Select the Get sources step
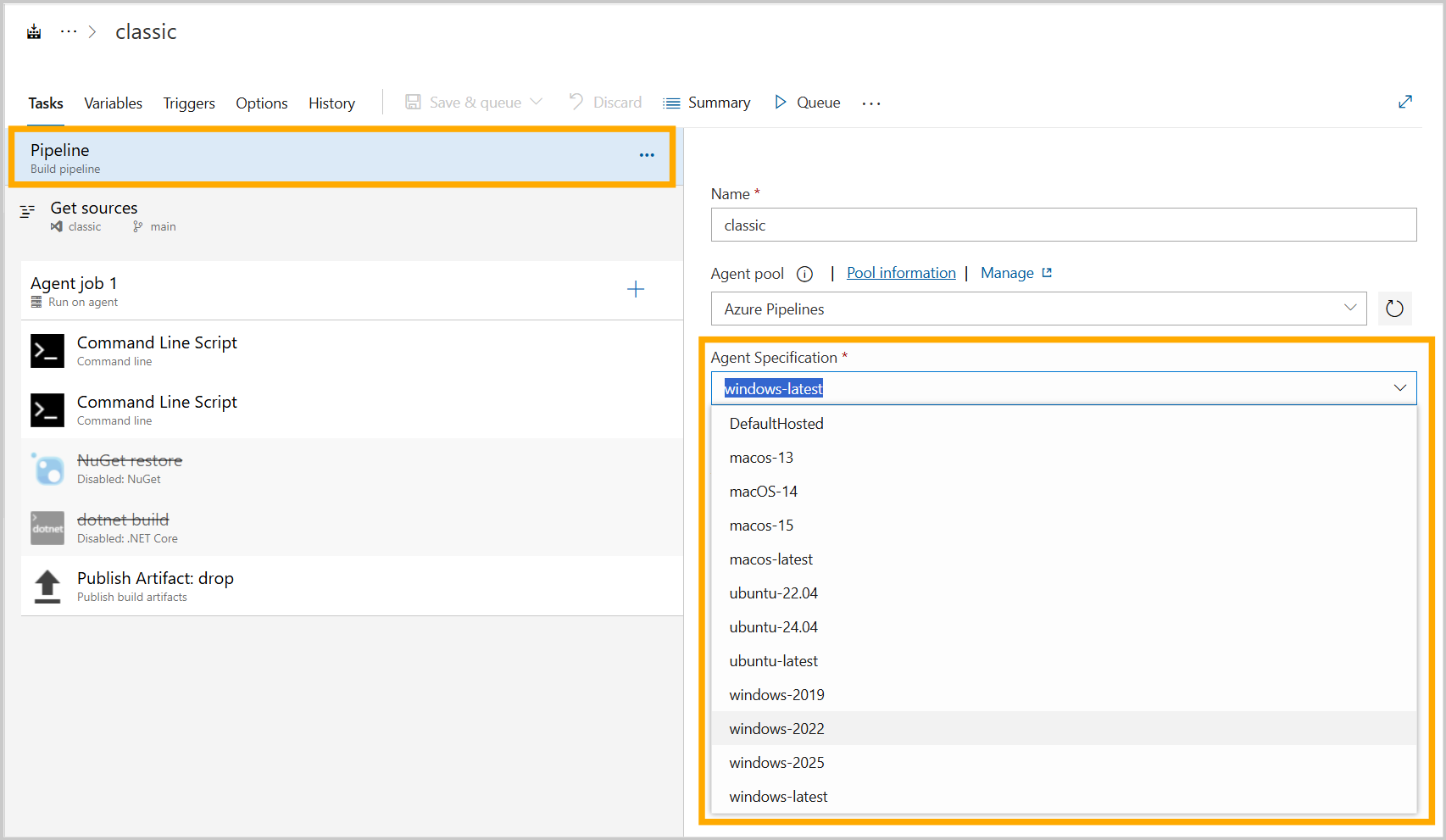1446x840 pixels. pyautogui.click(x=94, y=216)
